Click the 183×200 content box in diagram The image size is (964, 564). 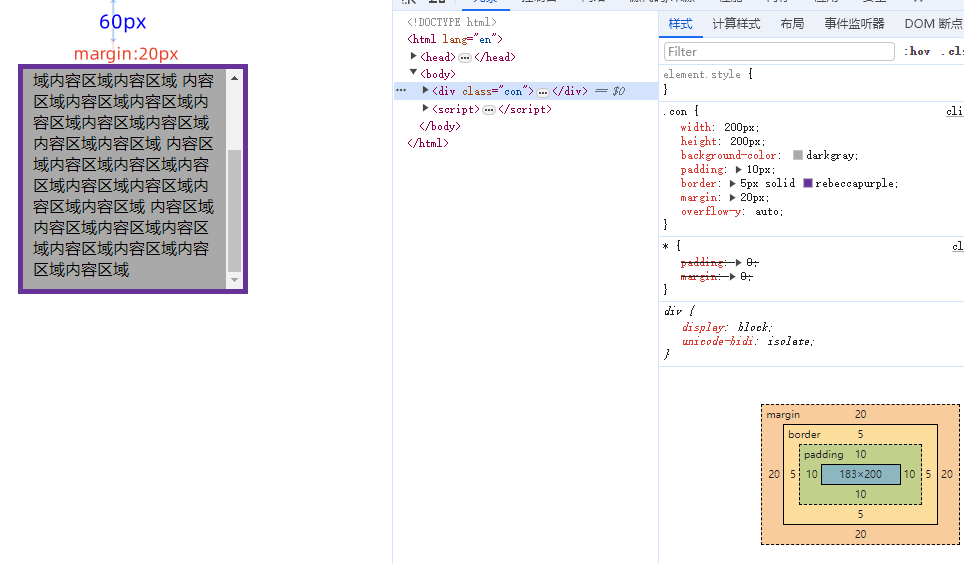[x=861, y=474]
